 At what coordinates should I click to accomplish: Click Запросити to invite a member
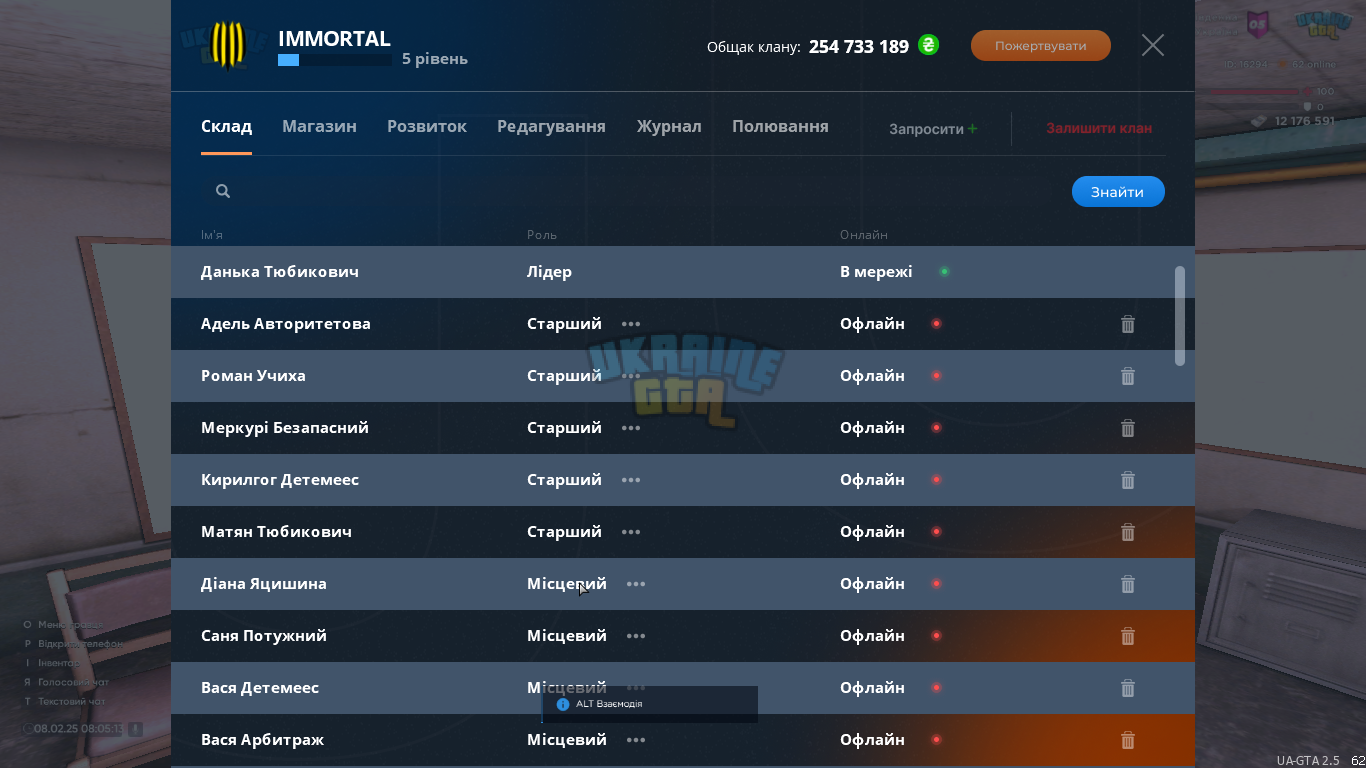coord(933,129)
